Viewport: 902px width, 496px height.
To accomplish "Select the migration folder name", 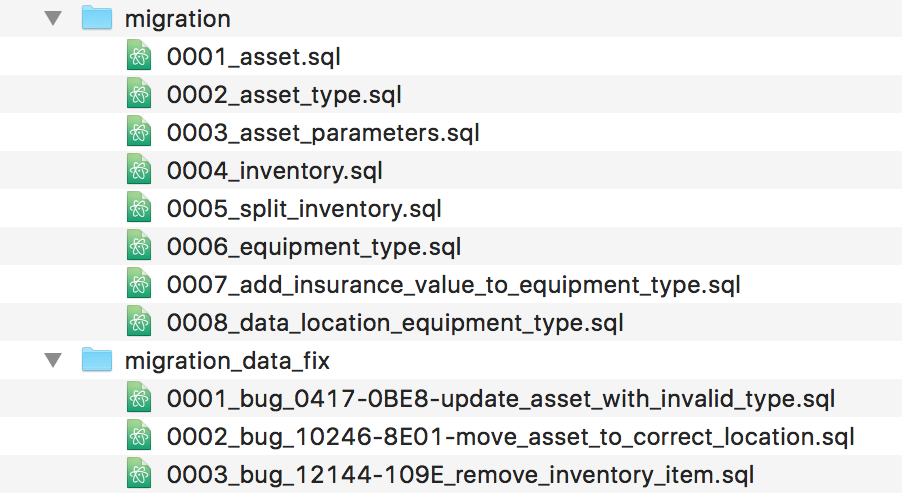I will [x=177, y=19].
